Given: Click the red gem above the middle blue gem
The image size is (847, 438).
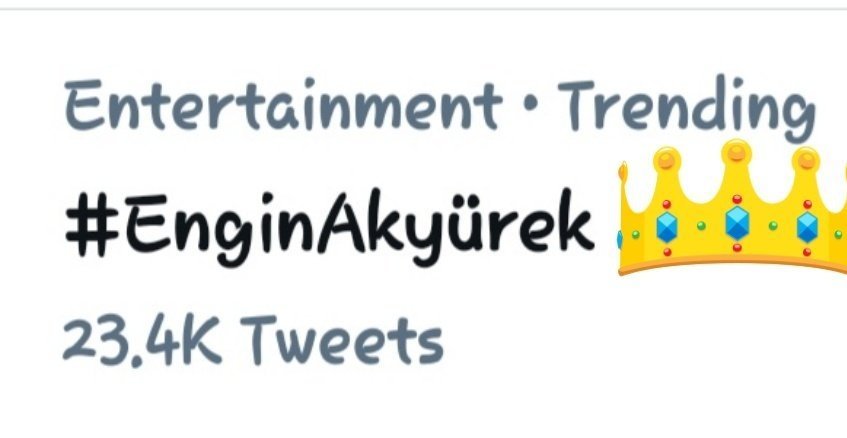Looking at the screenshot, I should coord(737,199).
